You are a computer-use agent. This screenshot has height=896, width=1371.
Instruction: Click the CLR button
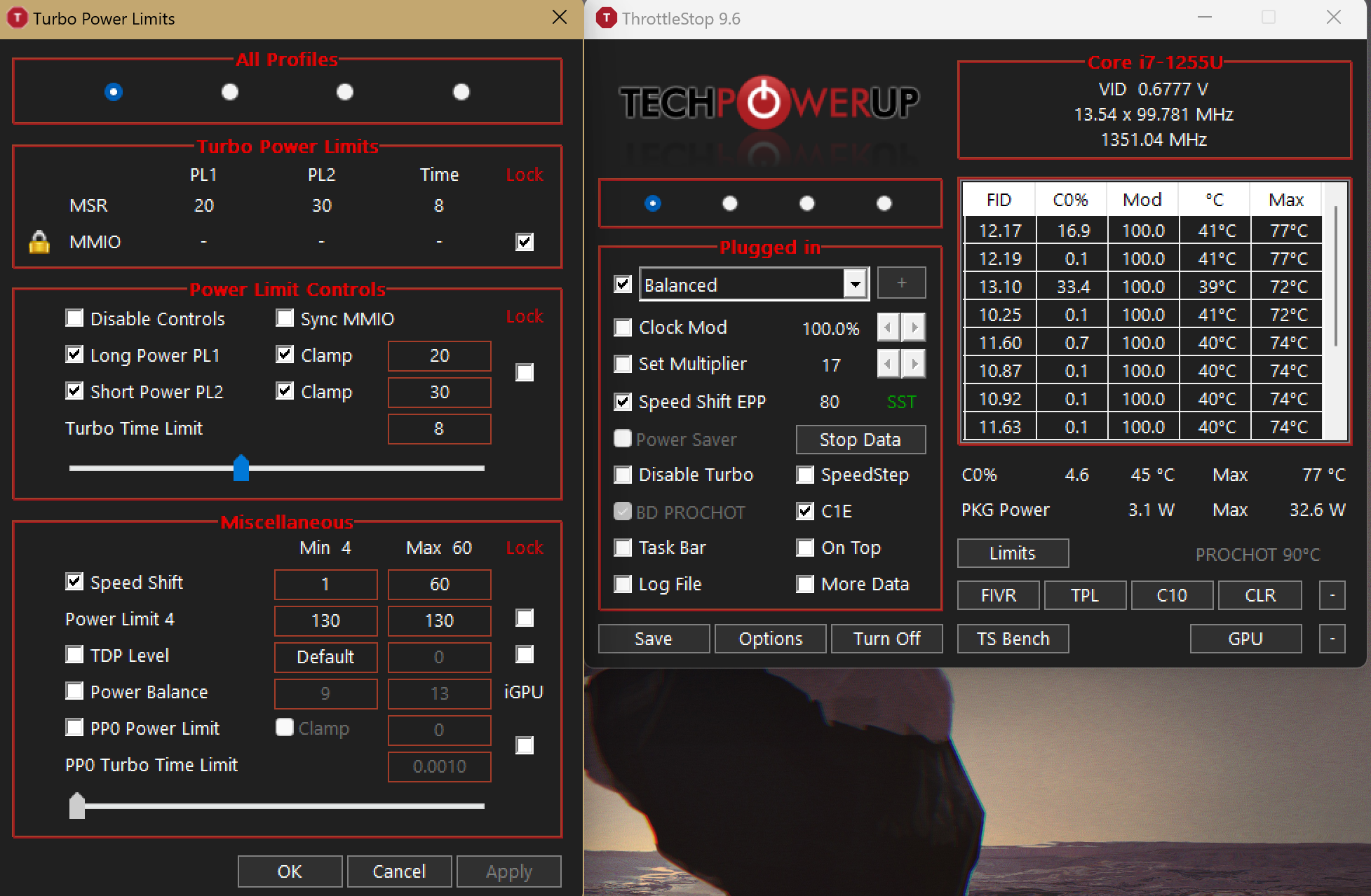[x=1260, y=595]
